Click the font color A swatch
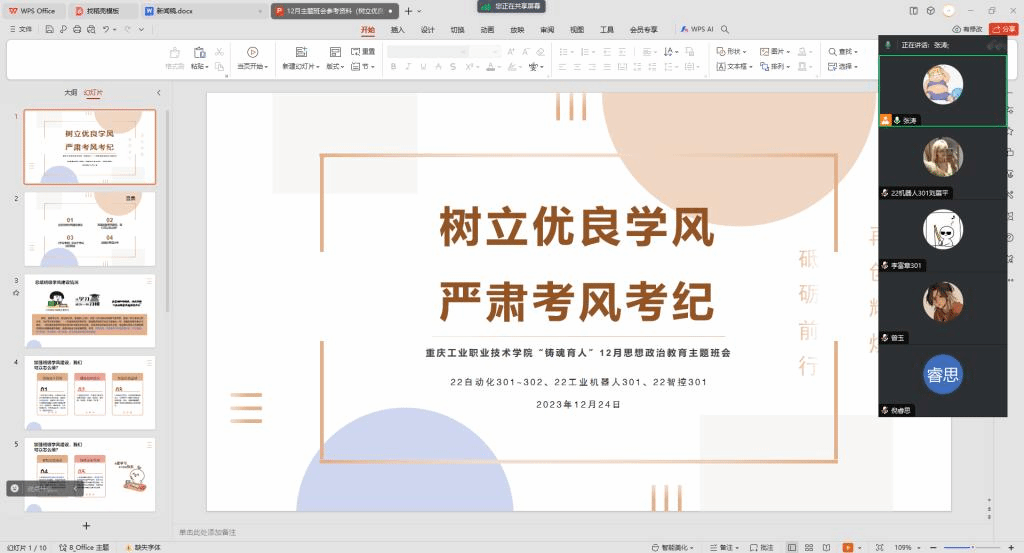1024x553 pixels. click(x=490, y=67)
